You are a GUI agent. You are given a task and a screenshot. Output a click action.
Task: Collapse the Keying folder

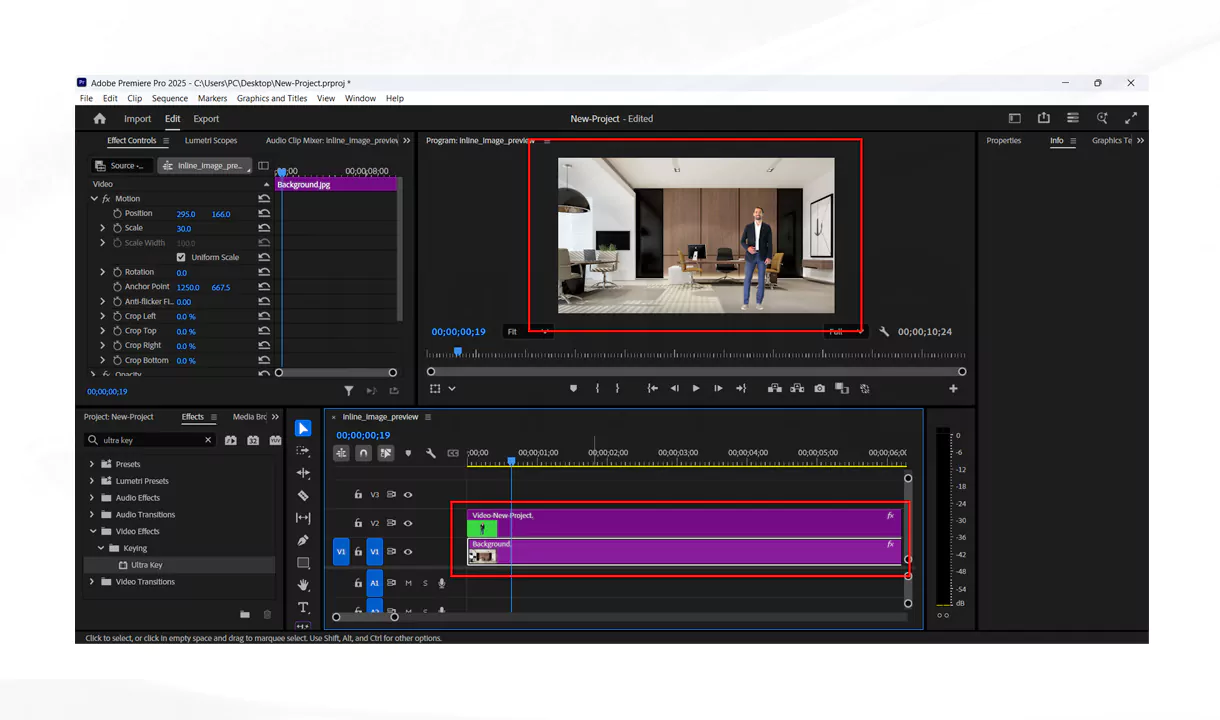(101, 548)
